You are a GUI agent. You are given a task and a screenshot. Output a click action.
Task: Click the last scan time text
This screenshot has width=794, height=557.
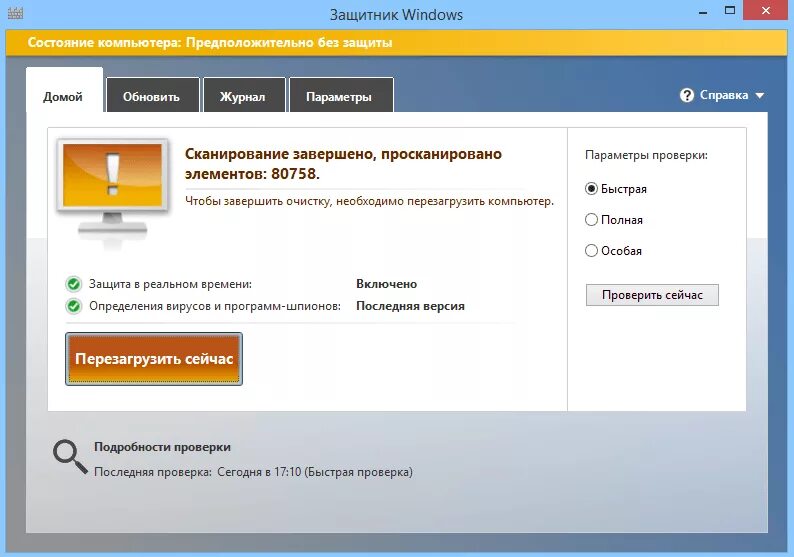(x=253, y=472)
